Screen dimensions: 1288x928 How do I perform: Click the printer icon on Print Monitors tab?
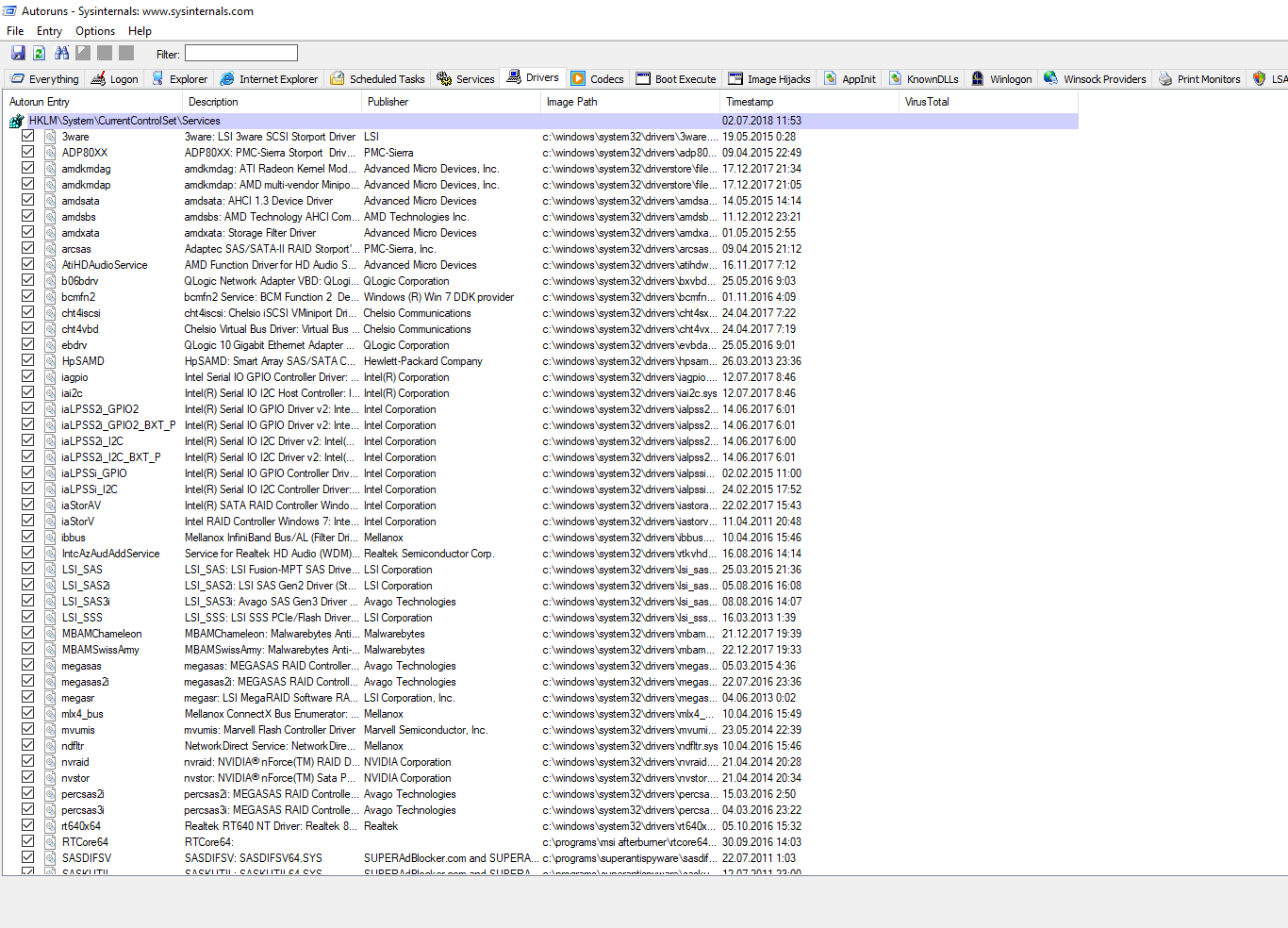1165,78
